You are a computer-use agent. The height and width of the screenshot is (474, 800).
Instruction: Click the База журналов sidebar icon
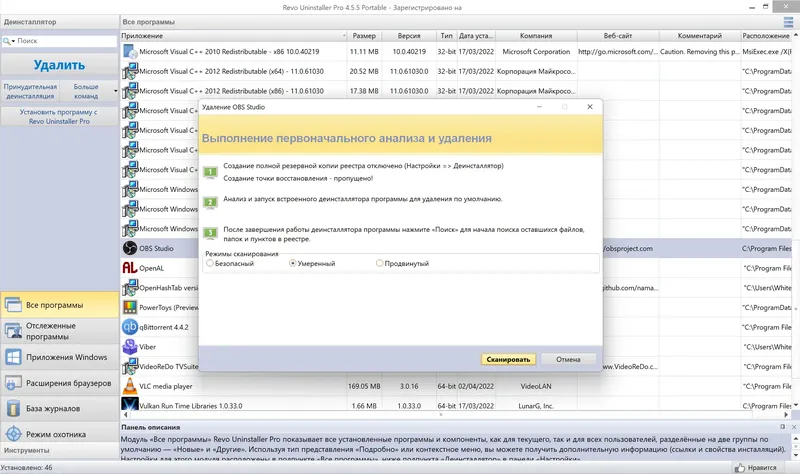click(13, 408)
